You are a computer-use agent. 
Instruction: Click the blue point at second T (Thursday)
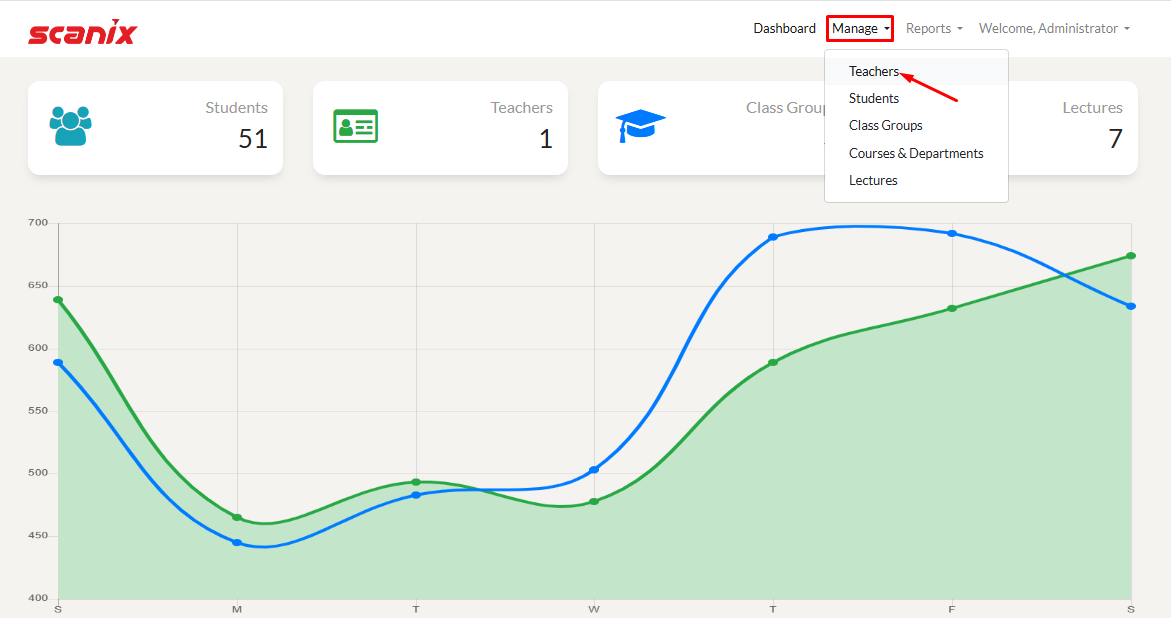[773, 237]
